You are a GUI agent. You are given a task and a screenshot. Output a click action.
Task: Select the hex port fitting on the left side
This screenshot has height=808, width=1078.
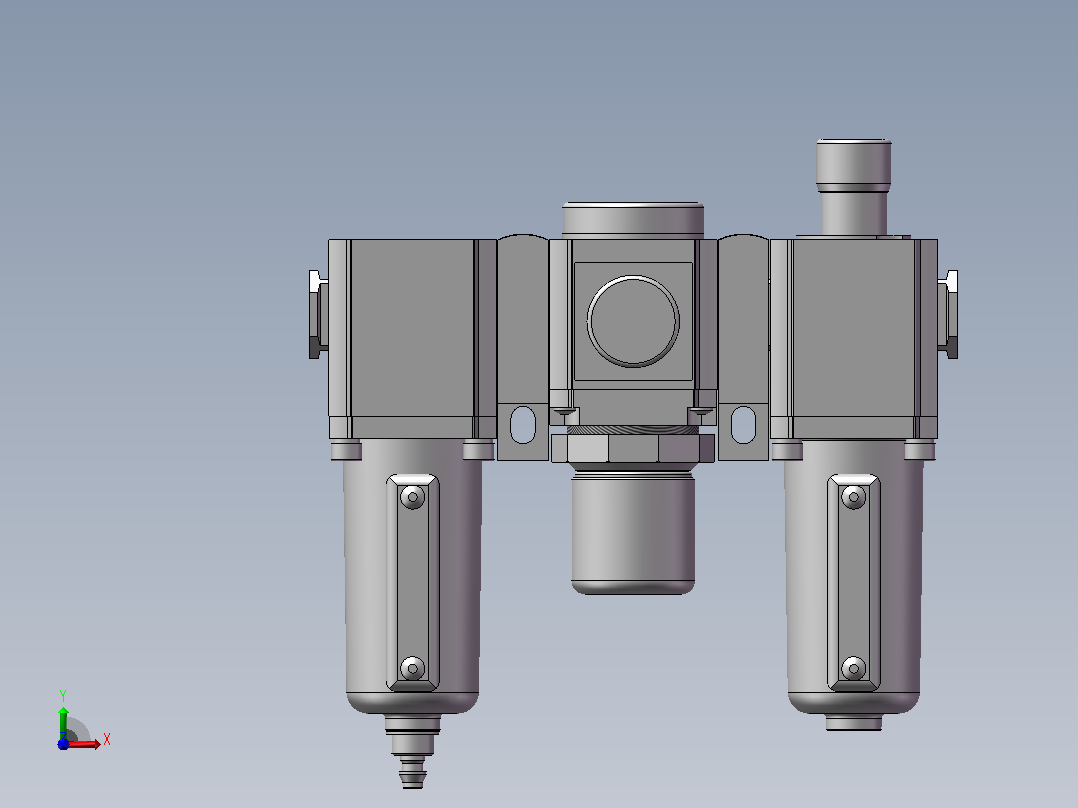318,314
